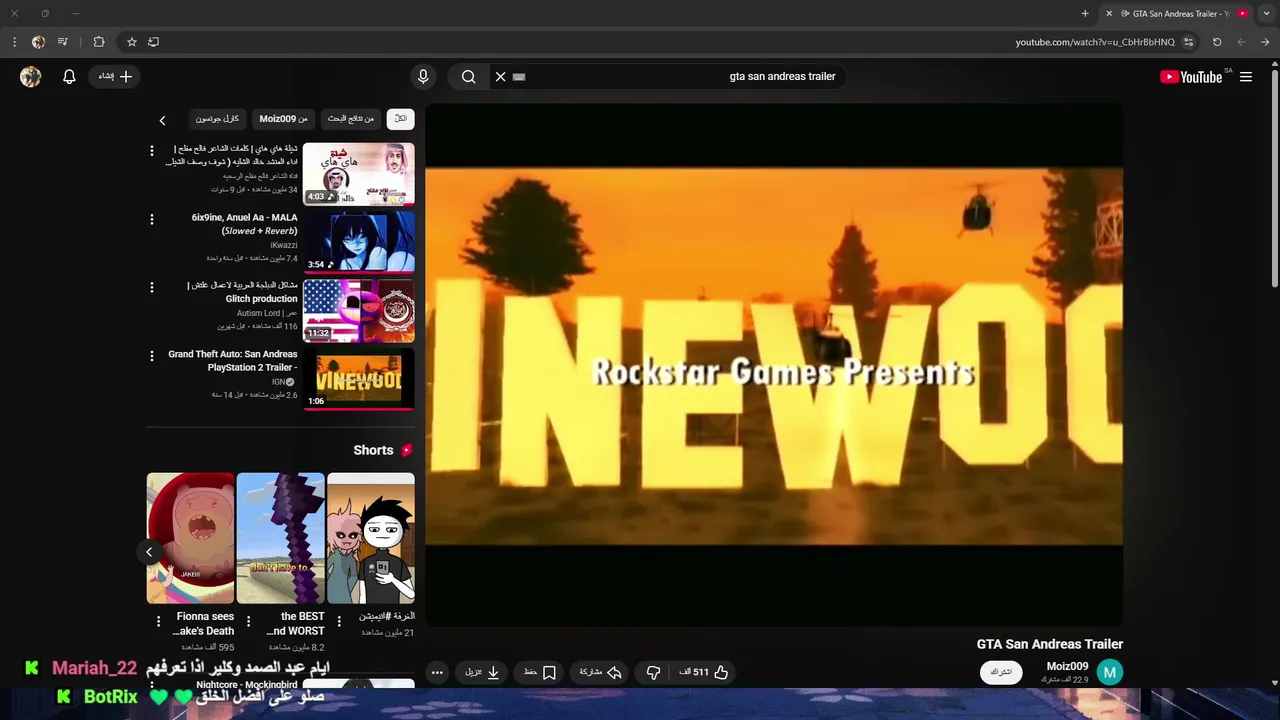Play Fionna sees Jake's Death short
The height and width of the screenshot is (720, 1280).
tap(191, 538)
